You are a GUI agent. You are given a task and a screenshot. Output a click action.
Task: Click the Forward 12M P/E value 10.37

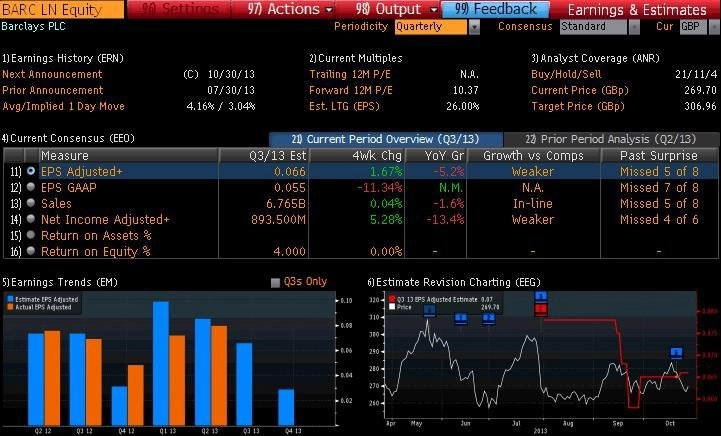466,90
